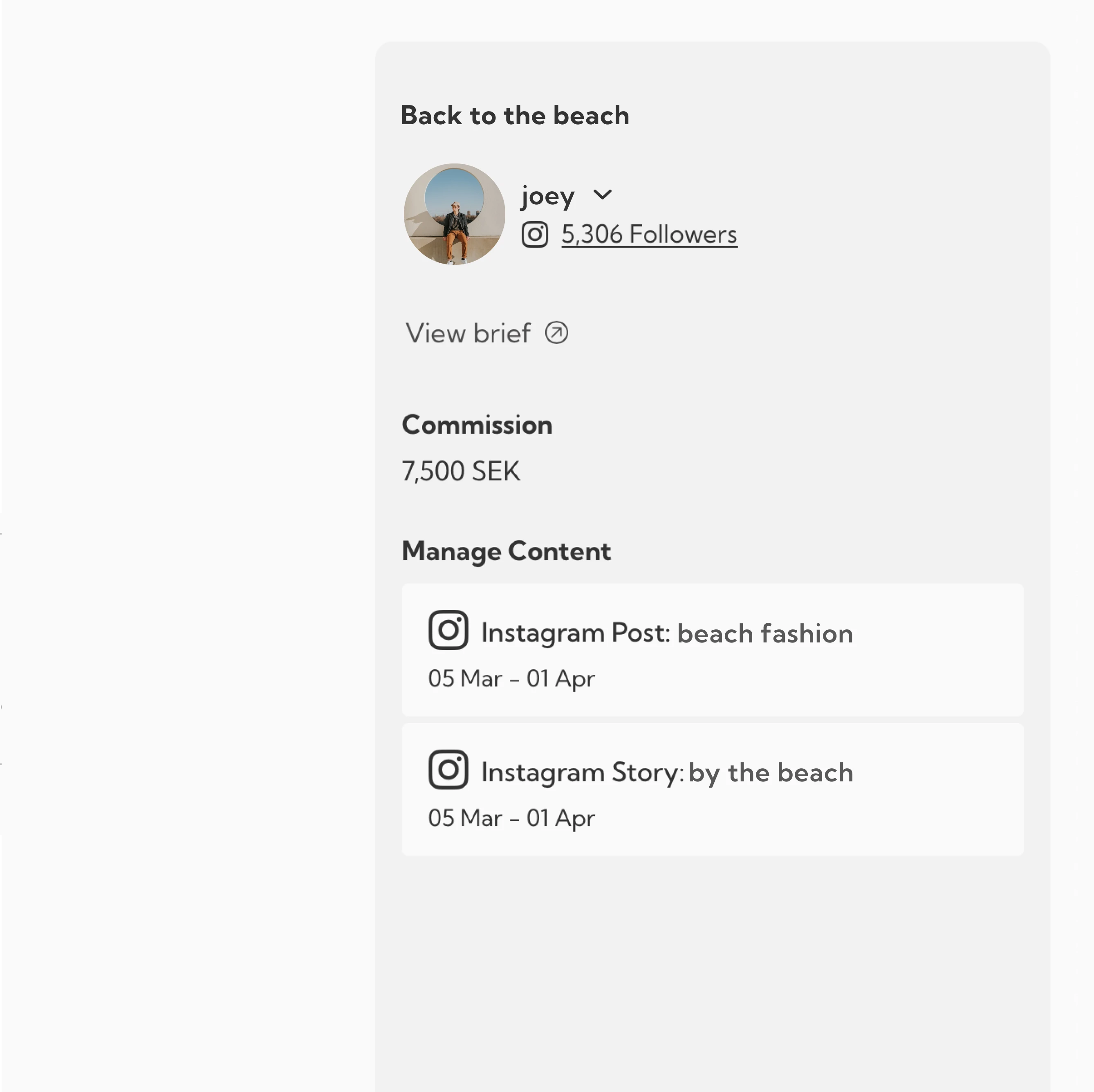This screenshot has width=1094, height=1092.
Task: Click the Back to the beach campaign title
Action: (x=515, y=116)
